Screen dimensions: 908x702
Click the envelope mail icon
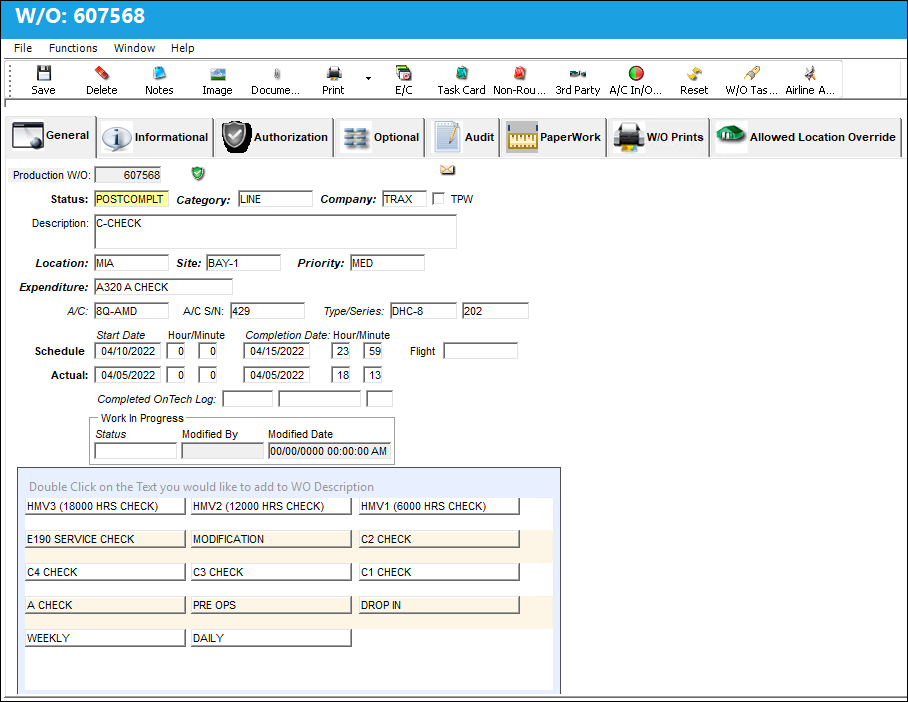coord(447,170)
